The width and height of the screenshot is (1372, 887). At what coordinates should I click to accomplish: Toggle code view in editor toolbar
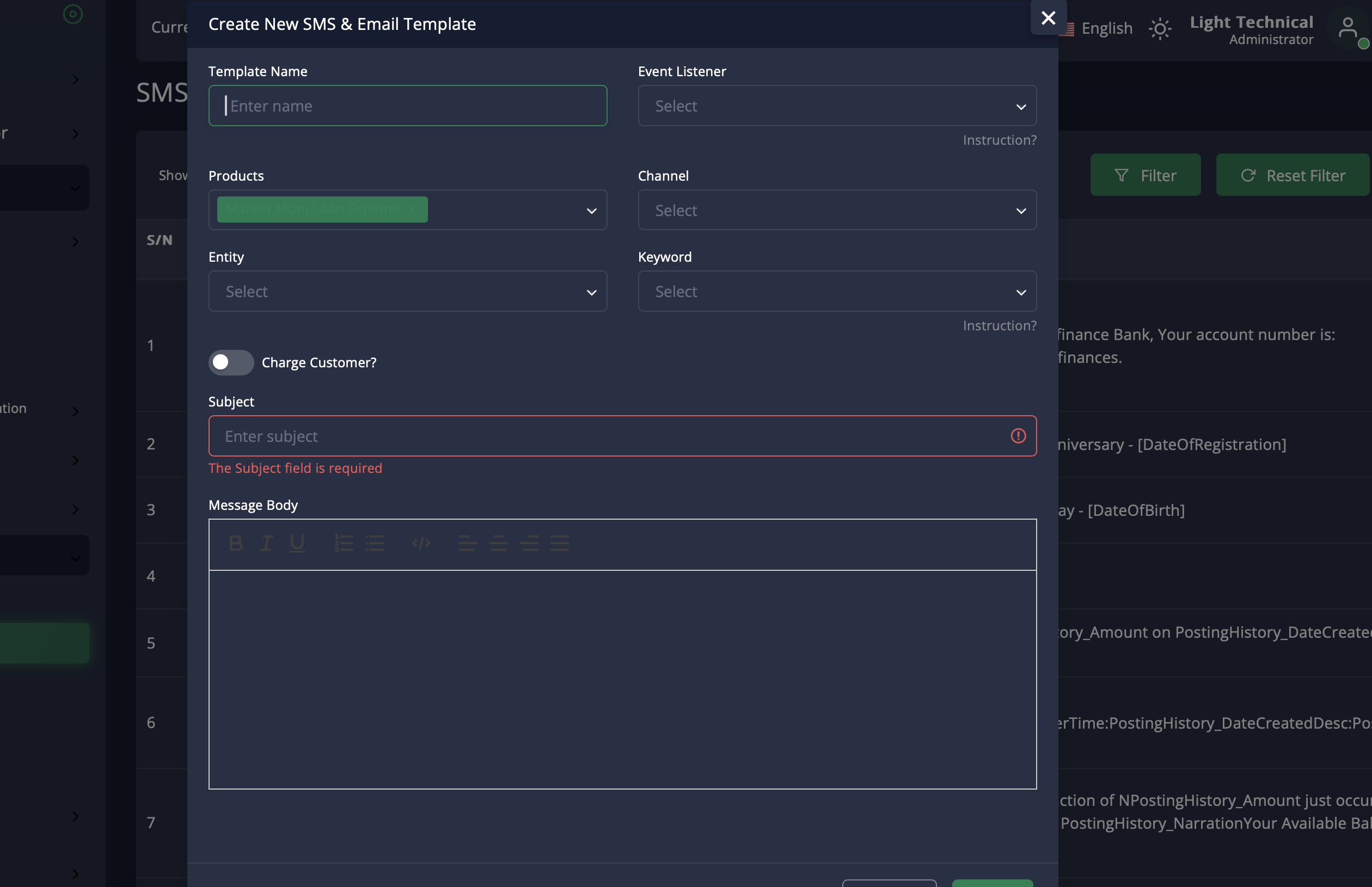pos(421,543)
